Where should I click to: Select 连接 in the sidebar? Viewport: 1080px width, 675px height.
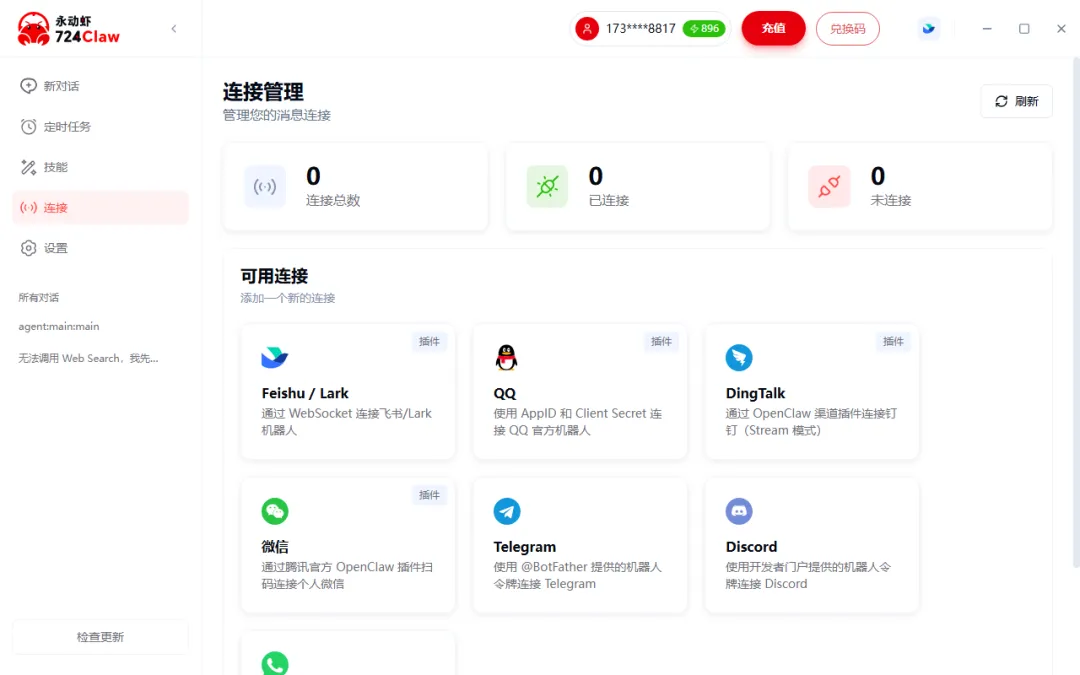(101, 207)
